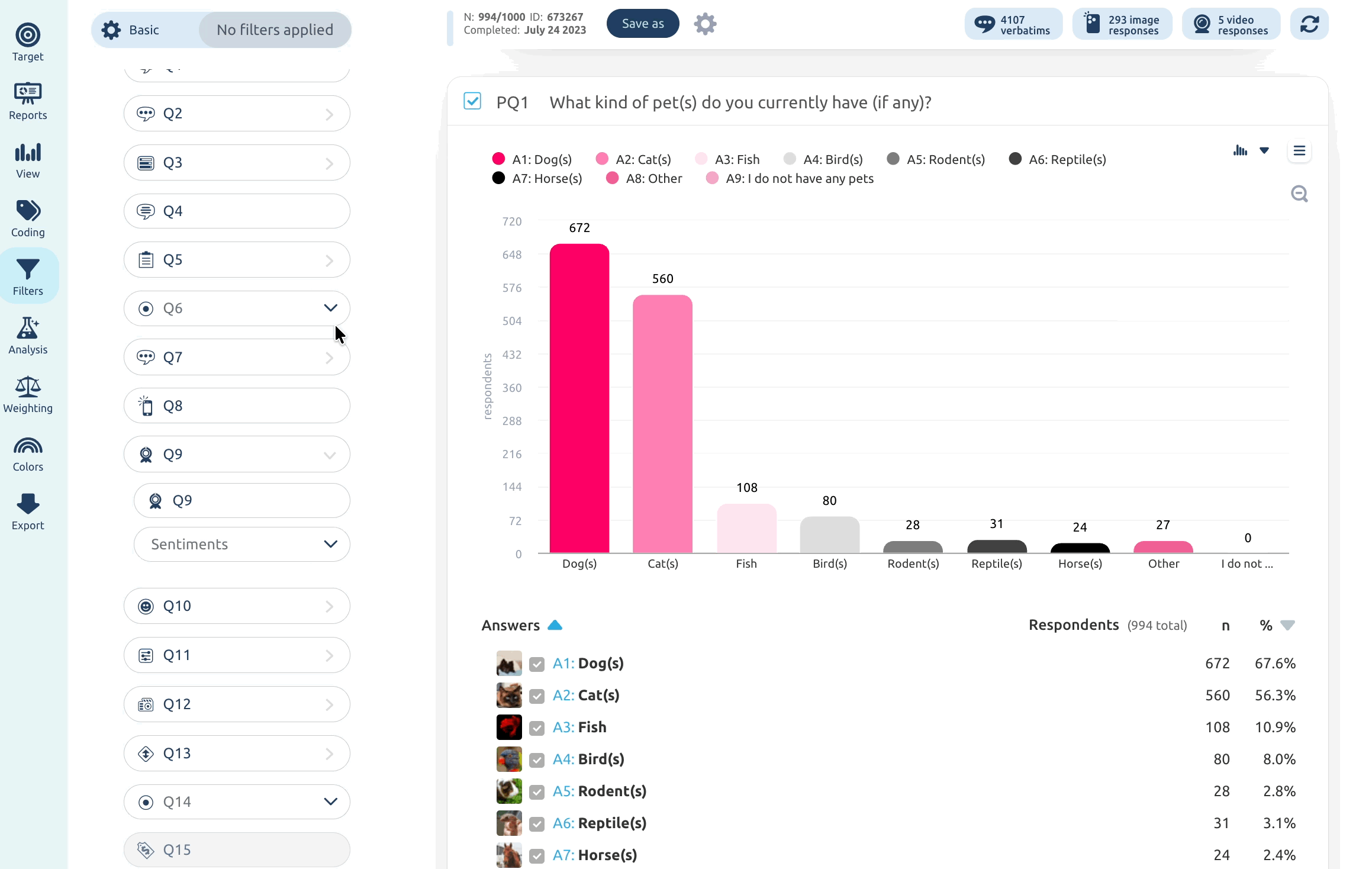This screenshot has height=869, width=1372.
Task: Uncheck the A4: Bird(s) answer checkbox
Action: tap(537, 760)
